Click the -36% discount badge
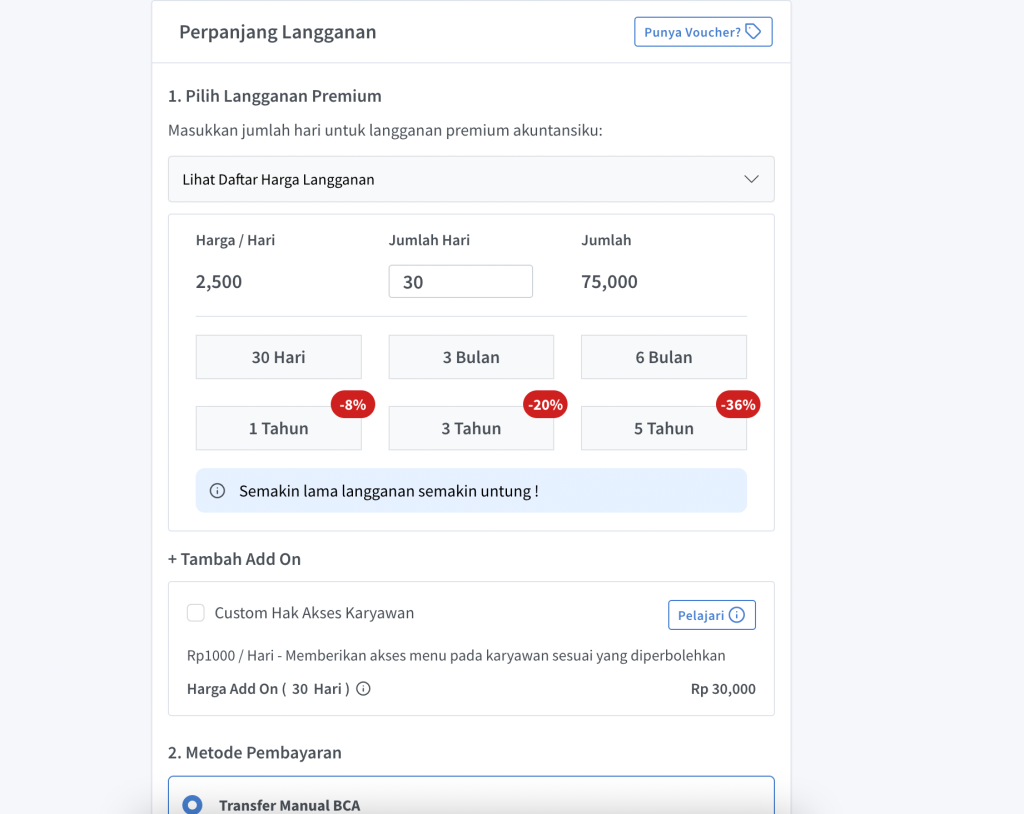 click(x=738, y=405)
